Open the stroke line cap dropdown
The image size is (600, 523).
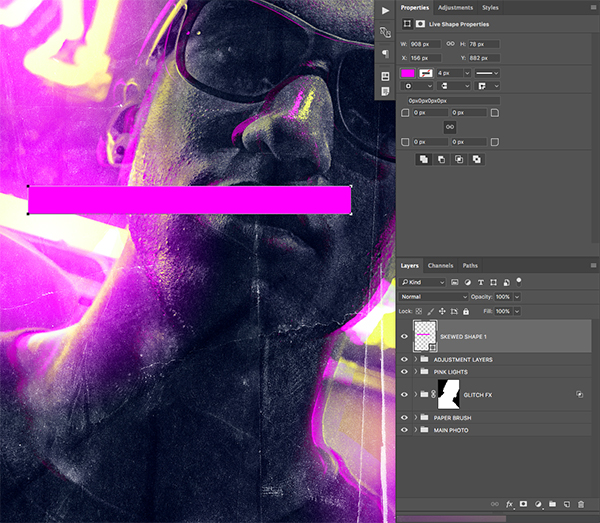(454, 86)
